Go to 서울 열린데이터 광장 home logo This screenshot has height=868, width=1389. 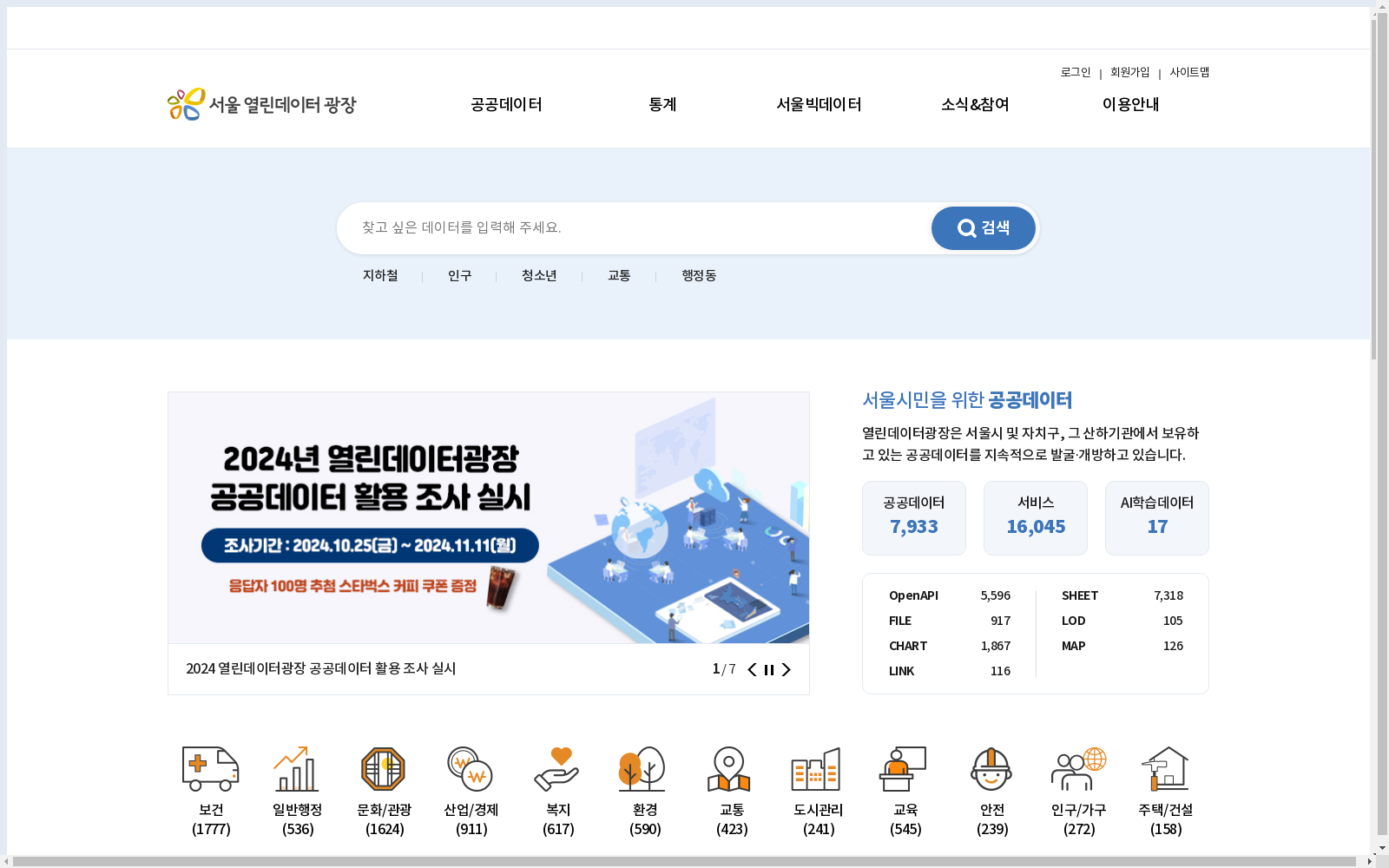(262, 104)
